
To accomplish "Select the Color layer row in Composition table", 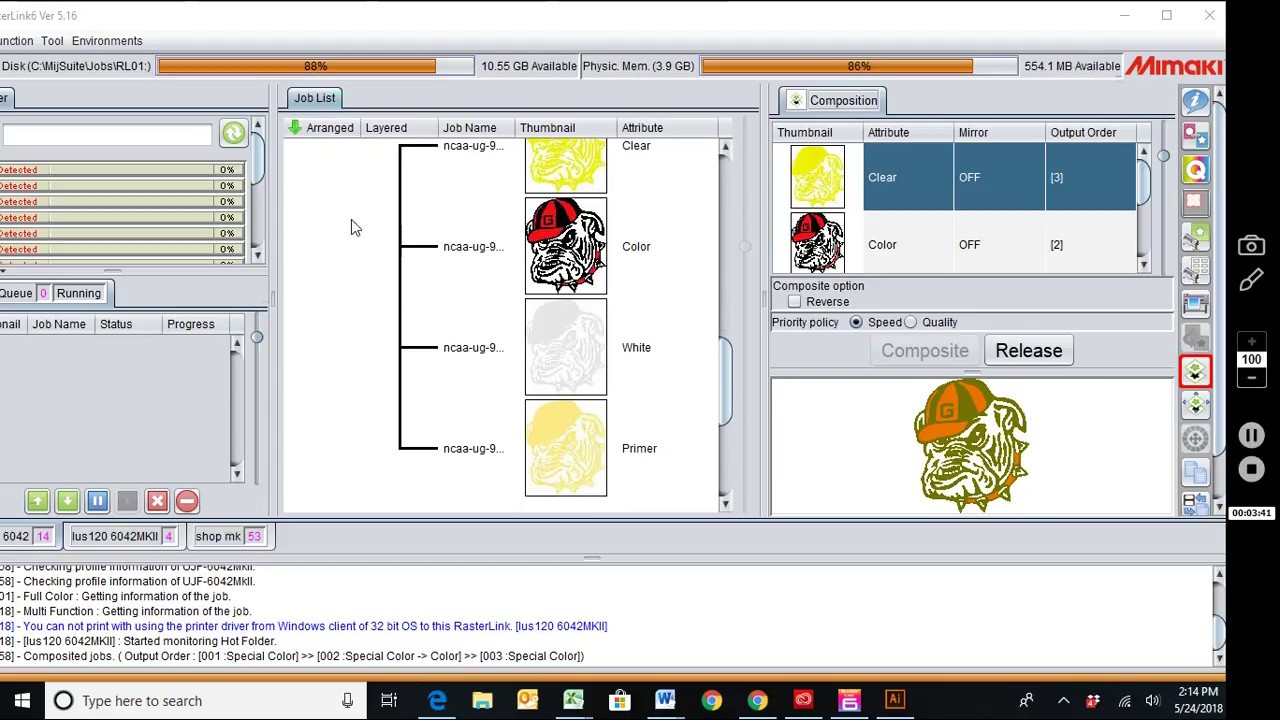I will [954, 244].
